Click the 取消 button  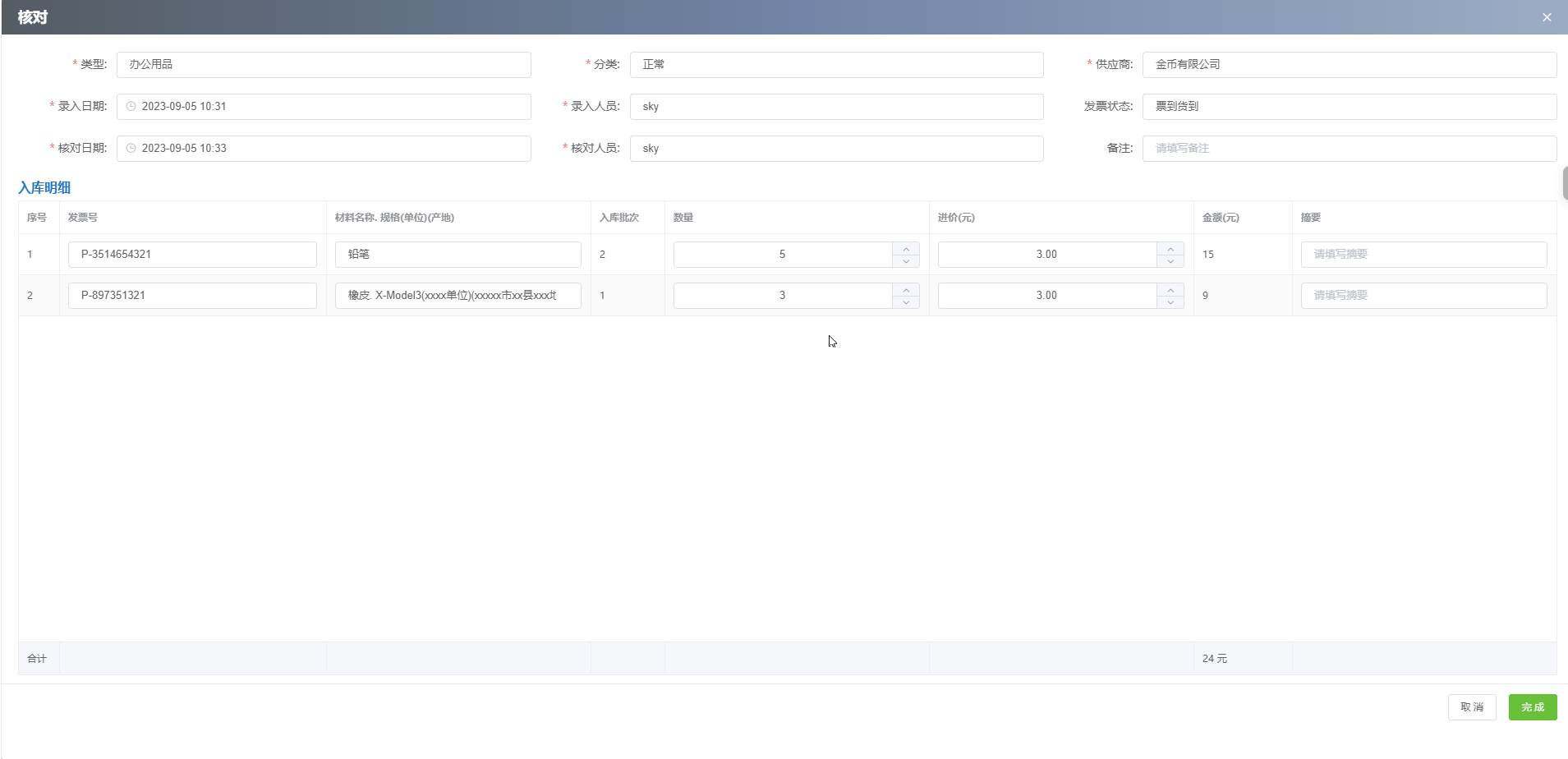[x=1472, y=707]
